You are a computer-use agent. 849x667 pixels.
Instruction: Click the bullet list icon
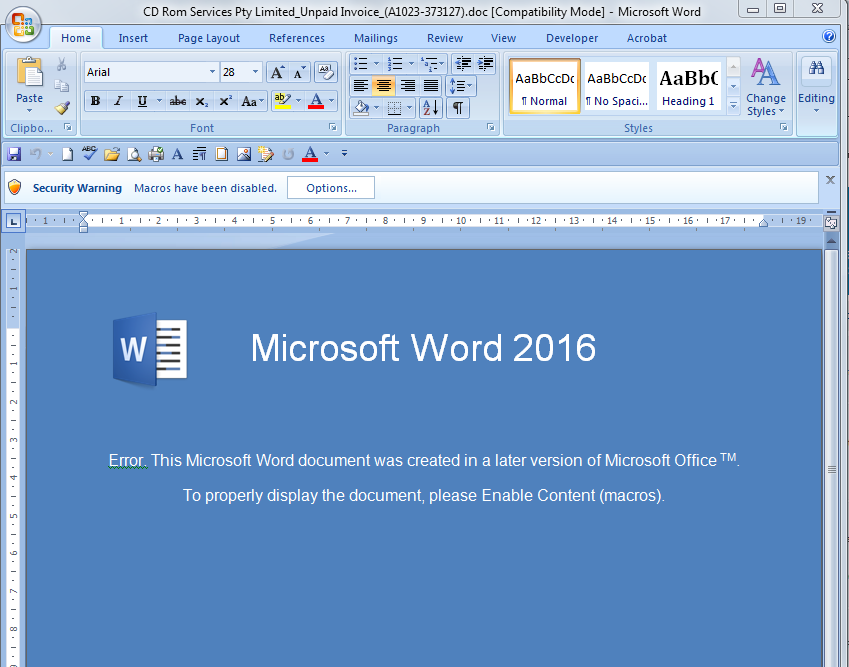click(360, 63)
